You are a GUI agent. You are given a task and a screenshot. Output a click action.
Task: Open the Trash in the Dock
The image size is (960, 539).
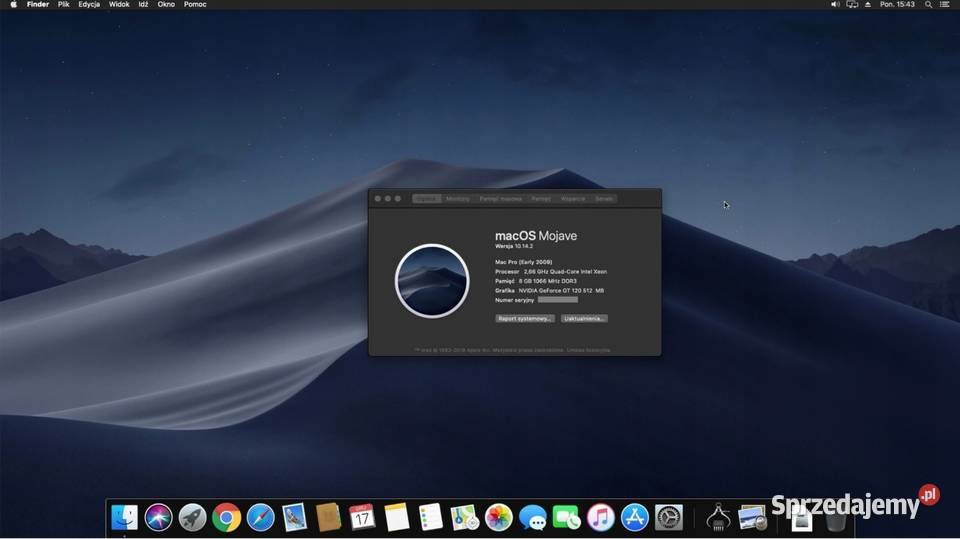(x=835, y=519)
